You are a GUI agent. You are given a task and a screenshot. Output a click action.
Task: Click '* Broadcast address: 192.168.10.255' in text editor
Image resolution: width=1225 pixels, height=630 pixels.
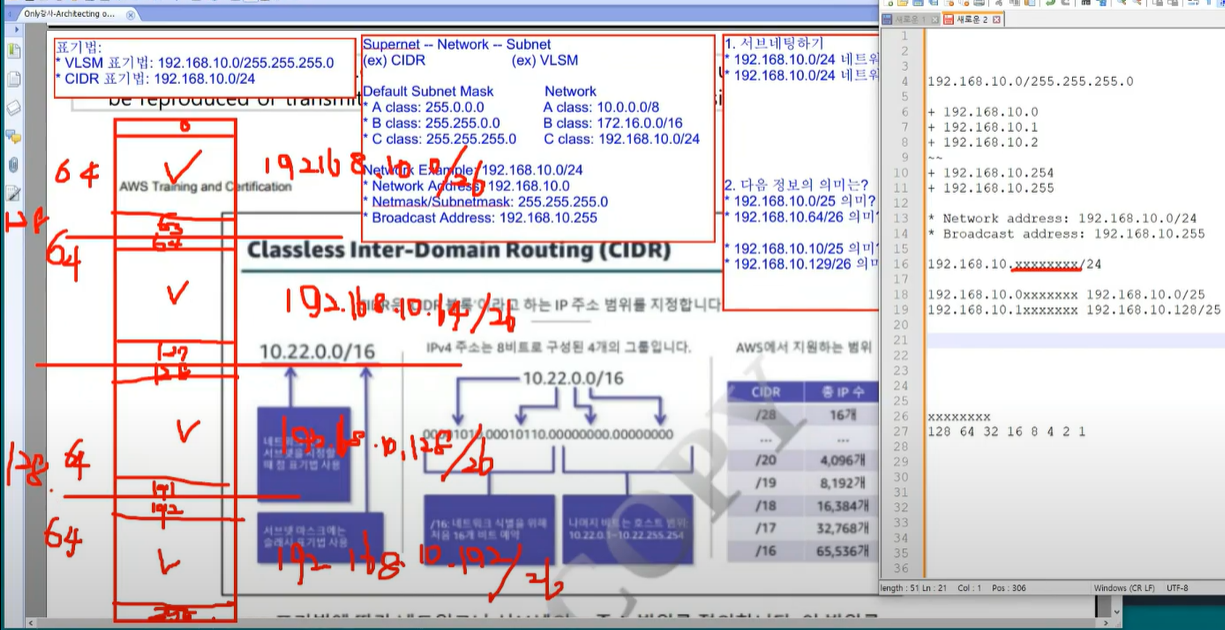1065,234
